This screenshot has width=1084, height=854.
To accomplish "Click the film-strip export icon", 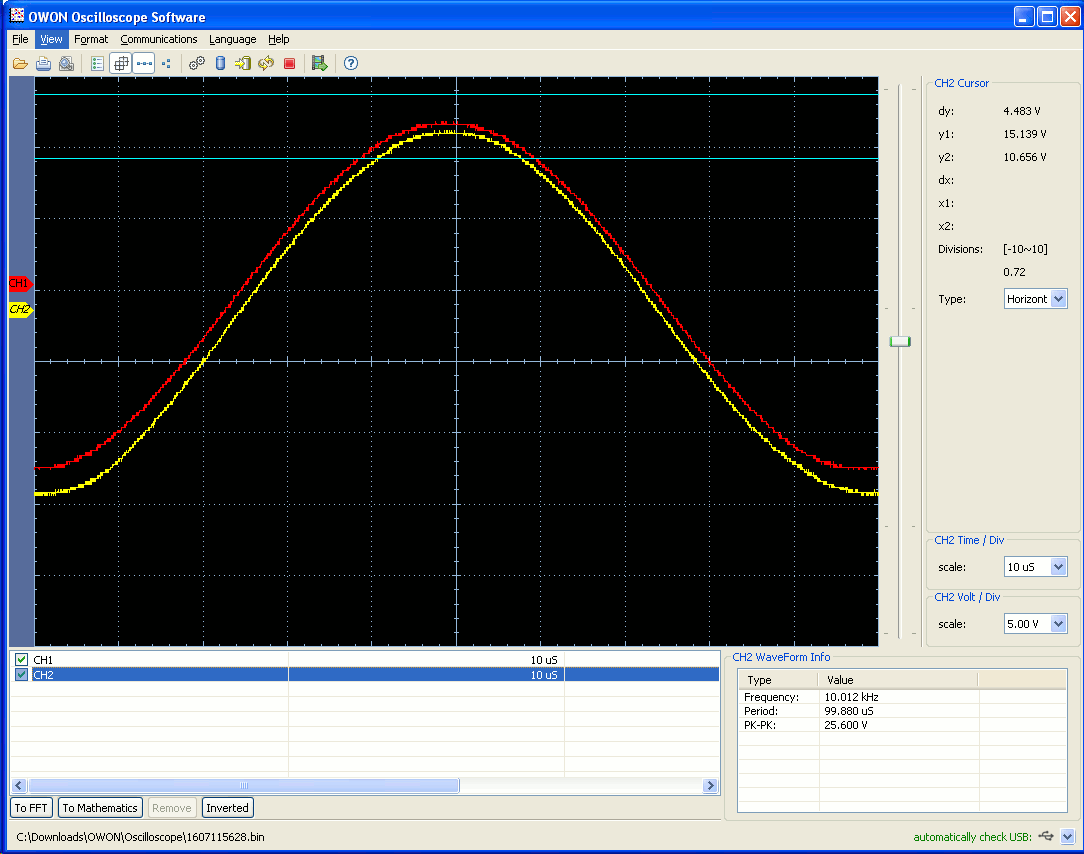I will point(319,64).
